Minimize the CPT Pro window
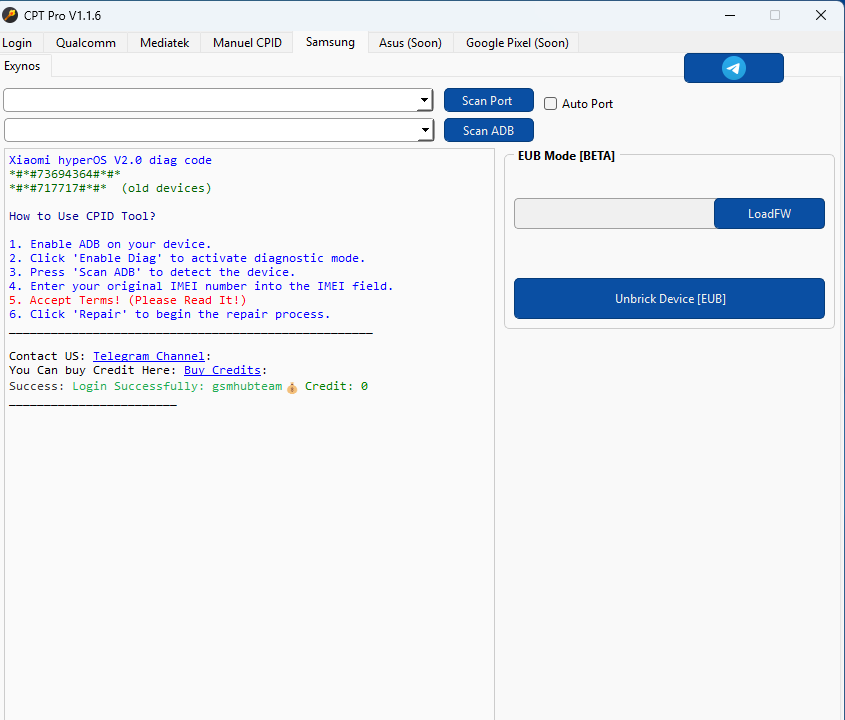Image resolution: width=845 pixels, height=720 pixels. point(730,15)
